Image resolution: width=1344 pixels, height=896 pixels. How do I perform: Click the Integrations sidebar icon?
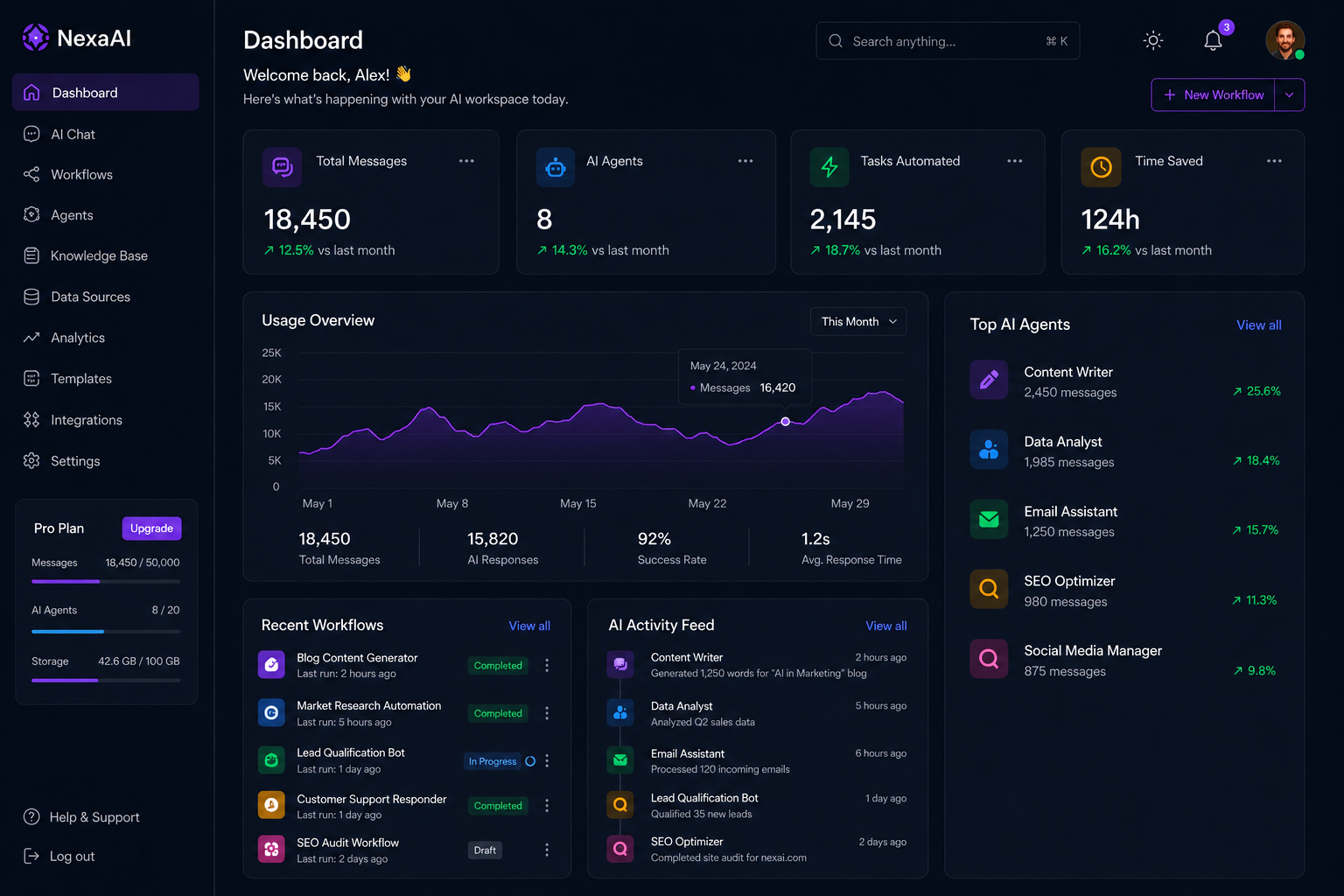31,420
